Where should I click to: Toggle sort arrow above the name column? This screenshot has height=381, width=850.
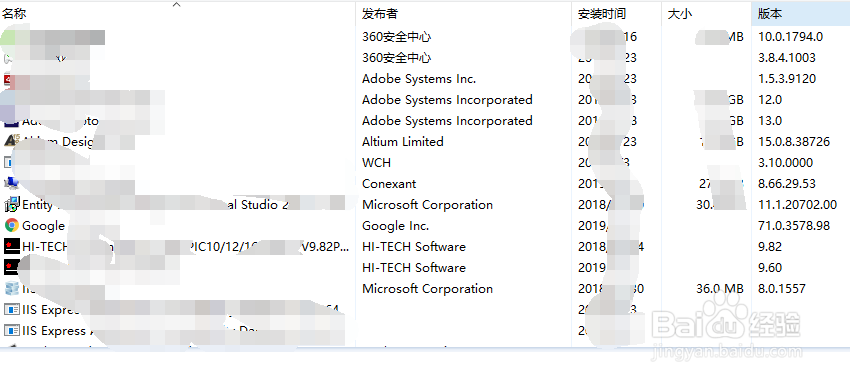pos(177,5)
